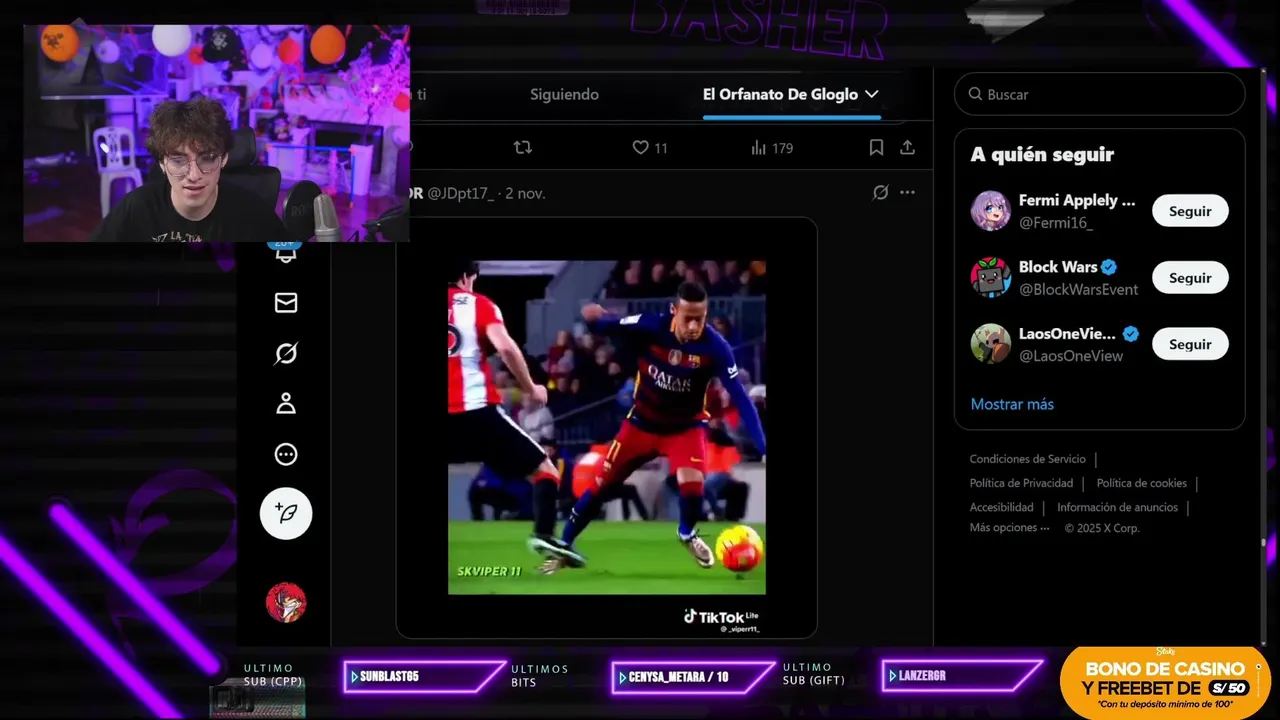Screen dimensions: 1280x720
Task: Open the More options circle icon in the sidebar
Action: (x=286, y=454)
